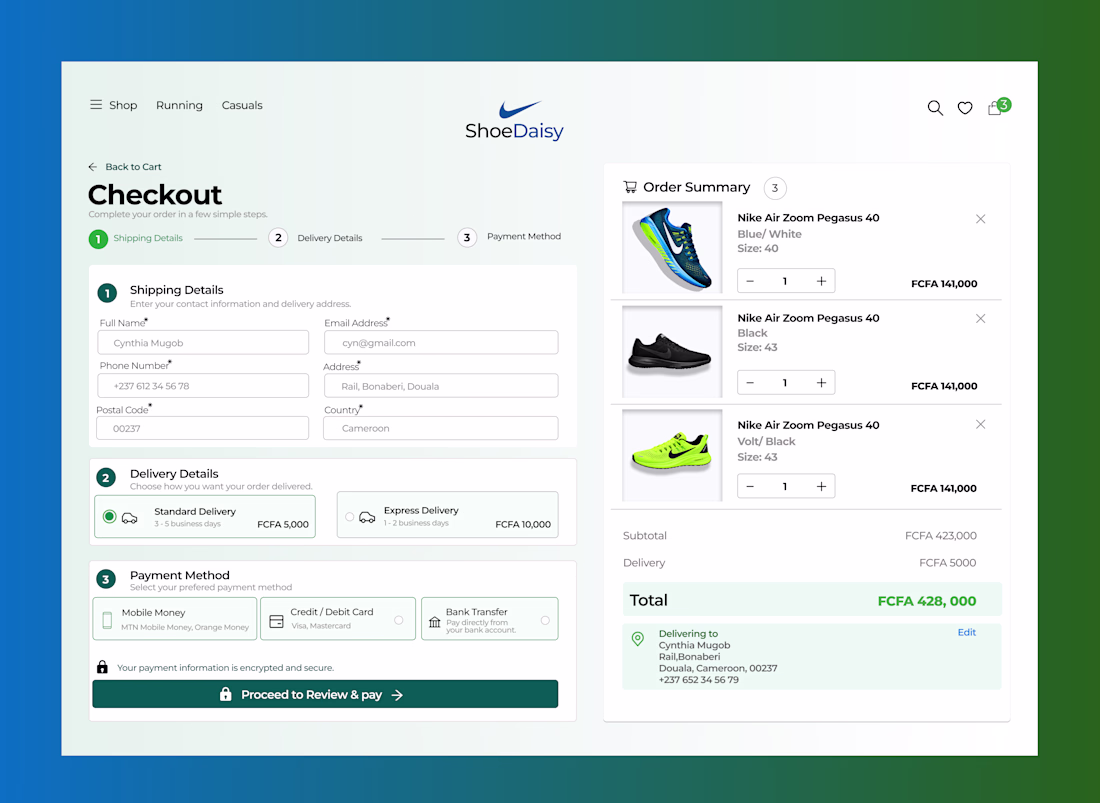Click the Full Name input field
The width and height of the screenshot is (1100, 803).
[203, 342]
